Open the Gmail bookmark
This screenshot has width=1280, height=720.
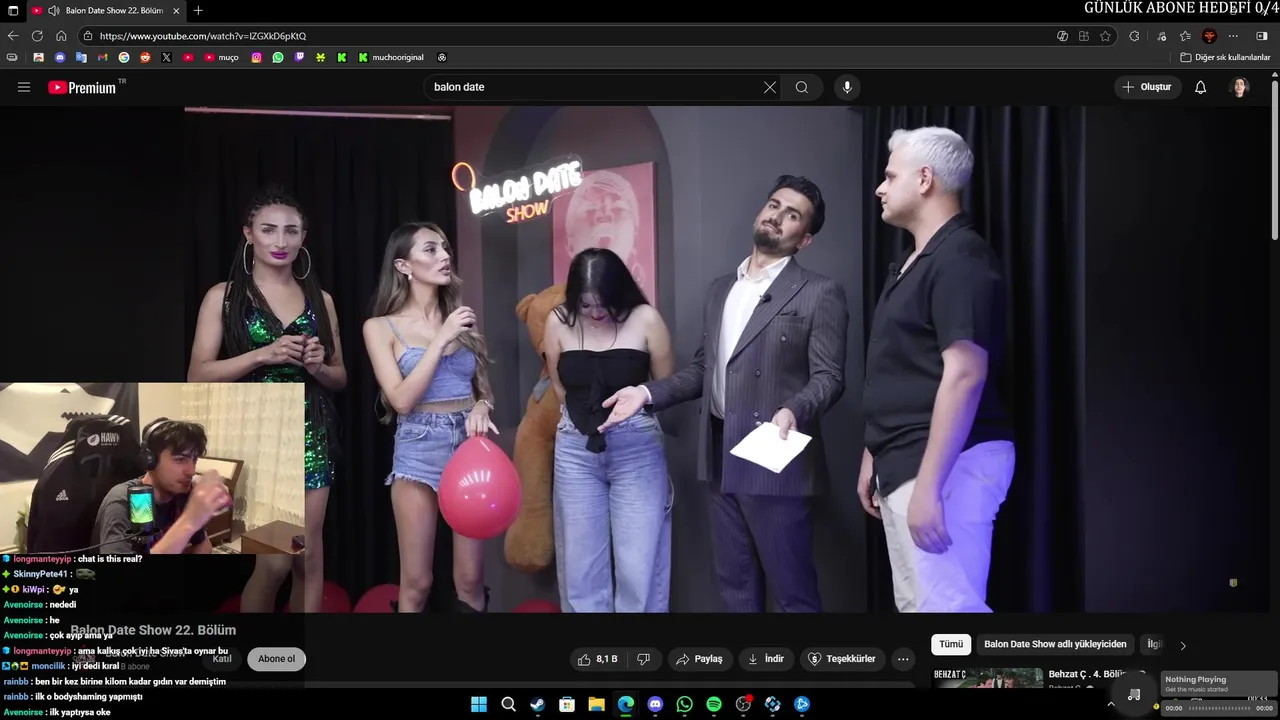(102, 58)
